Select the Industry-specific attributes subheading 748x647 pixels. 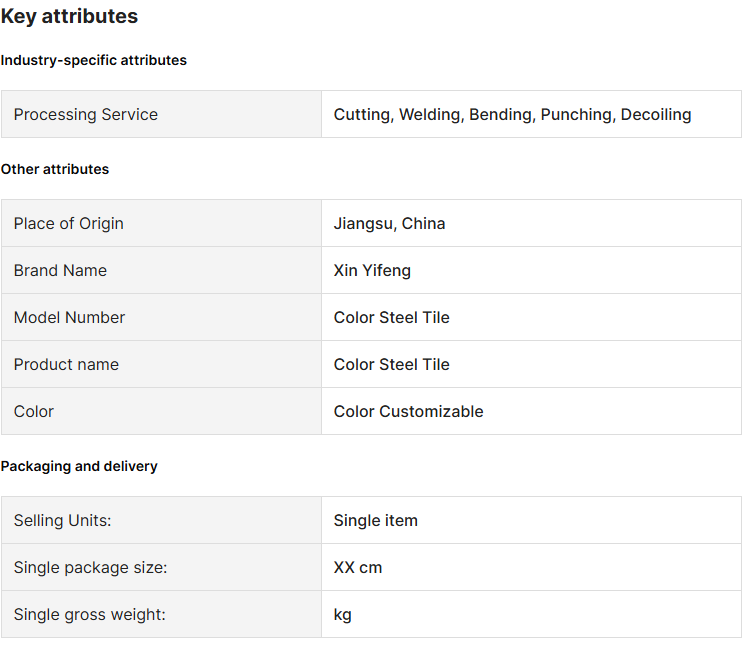click(94, 60)
